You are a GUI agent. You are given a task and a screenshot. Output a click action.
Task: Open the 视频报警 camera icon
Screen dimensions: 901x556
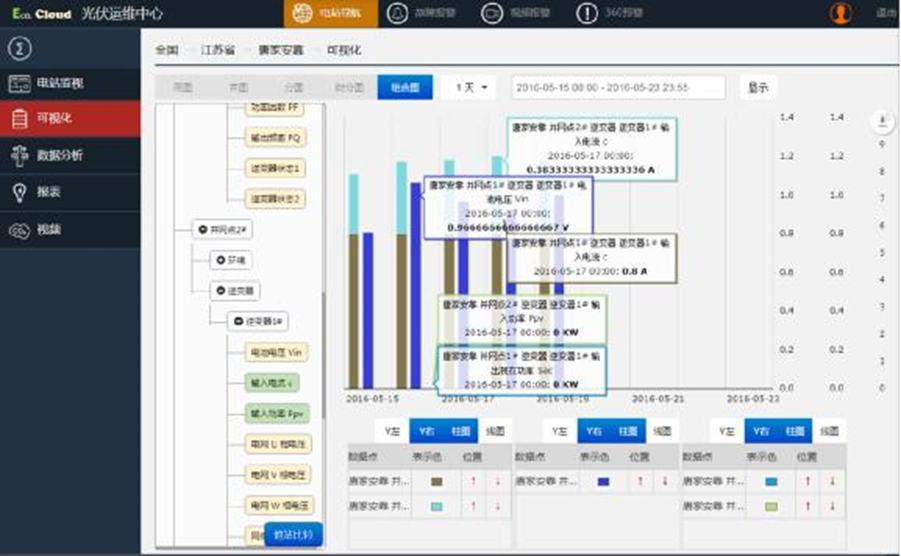point(491,13)
